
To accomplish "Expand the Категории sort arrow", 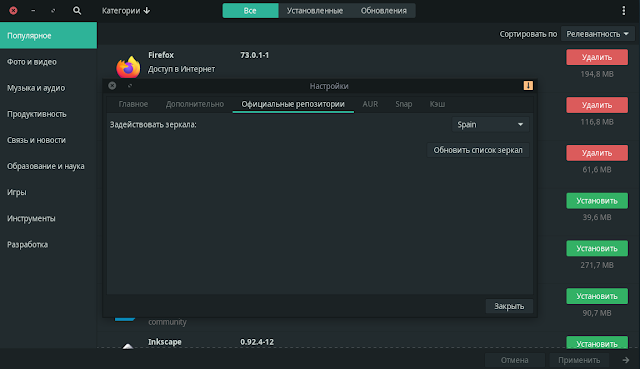I will click(147, 11).
